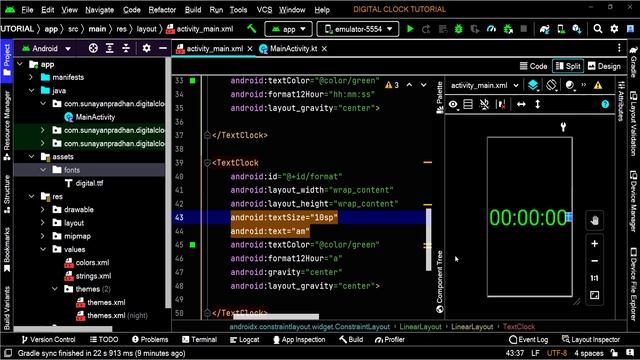
Task: Open the Layout Inspector
Action: (591, 340)
